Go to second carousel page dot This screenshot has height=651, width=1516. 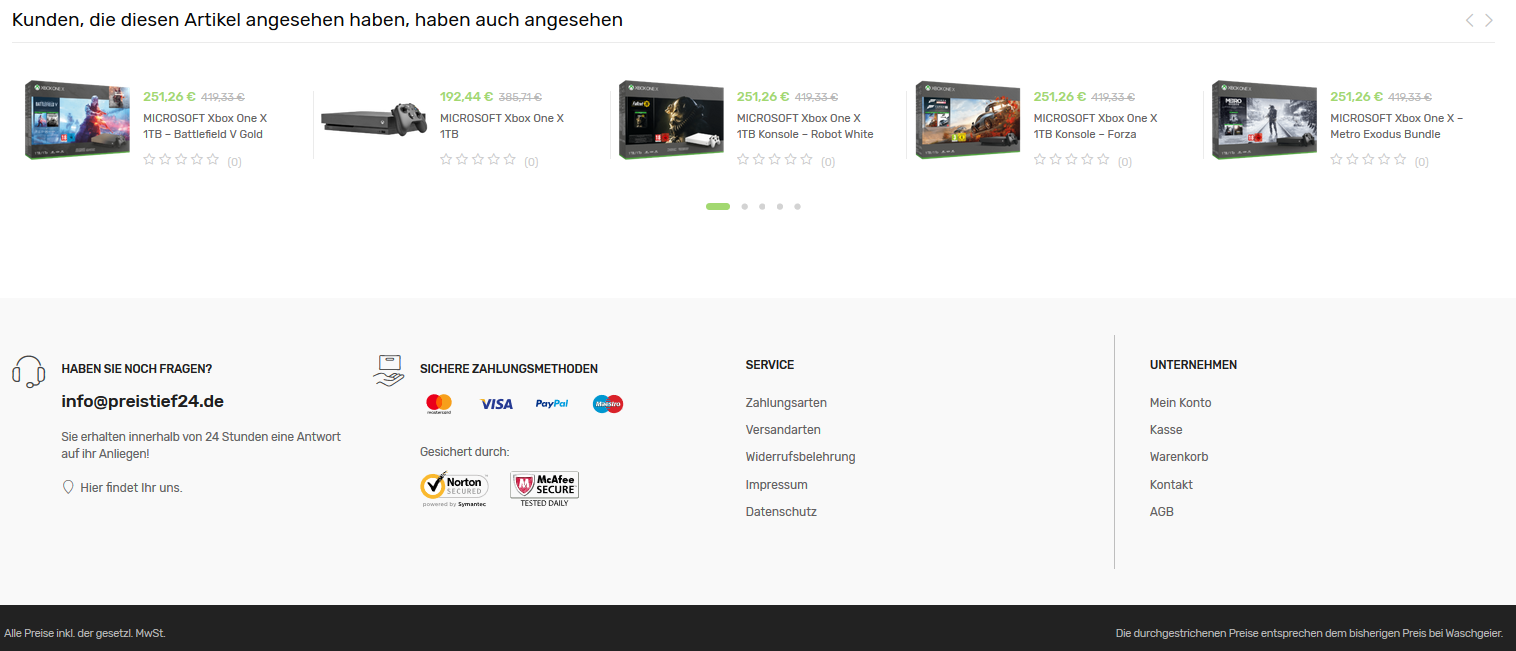pyautogui.click(x=745, y=207)
